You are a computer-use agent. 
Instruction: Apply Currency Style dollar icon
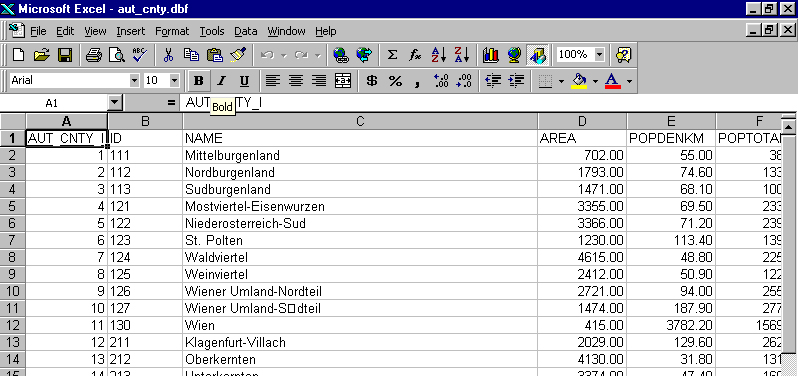tap(372, 80)
